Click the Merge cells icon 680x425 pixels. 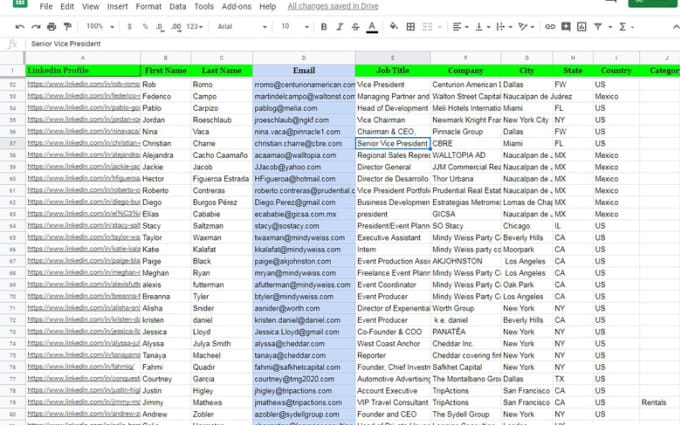click(x=427, y=27)
